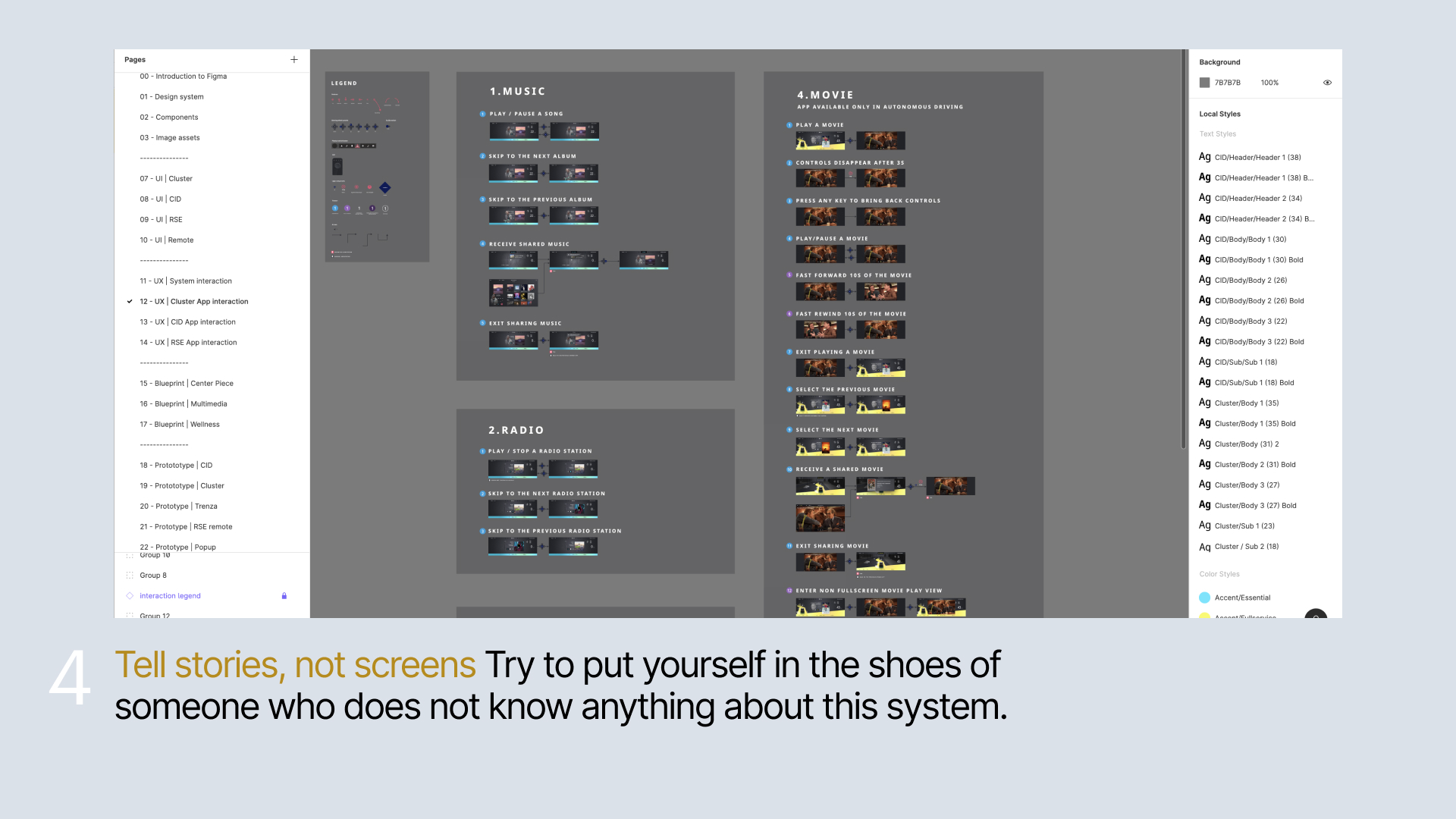Open page 07 - UI | Cluster
The image size is (1456, 819).
pyautogui.click(x=166, y=179)
